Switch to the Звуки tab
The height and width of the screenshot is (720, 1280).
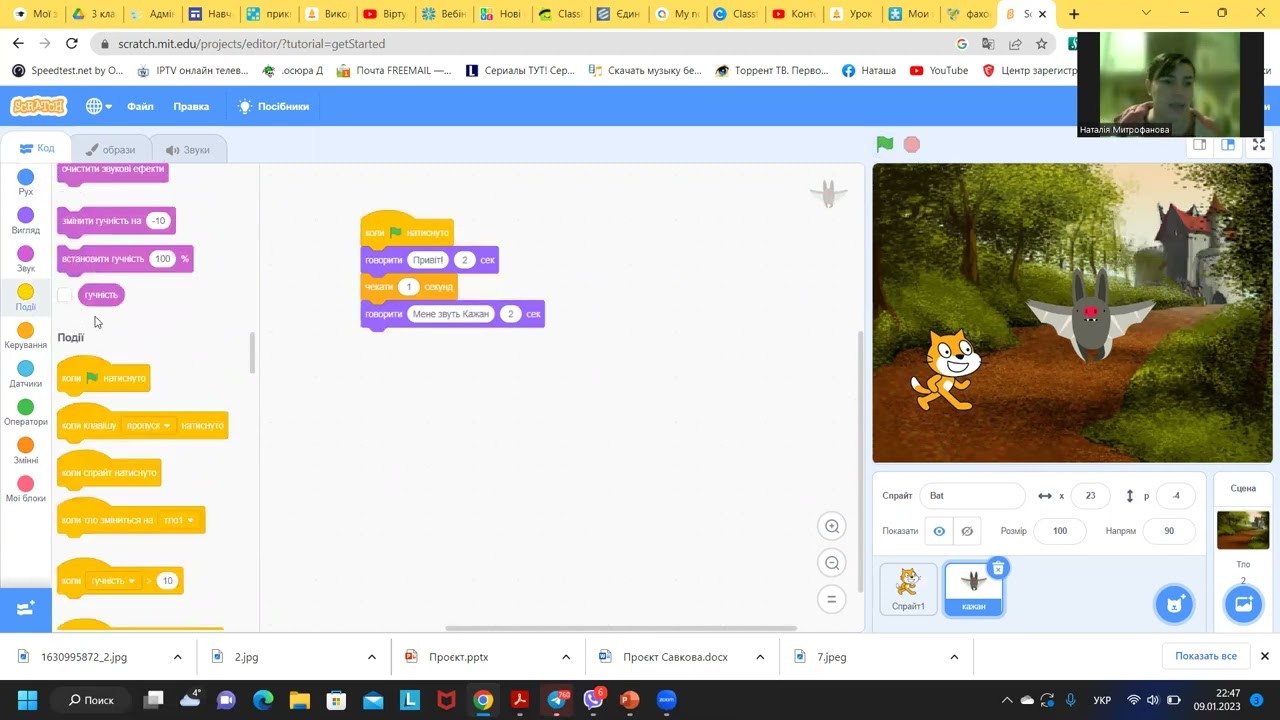coord(188,149)
